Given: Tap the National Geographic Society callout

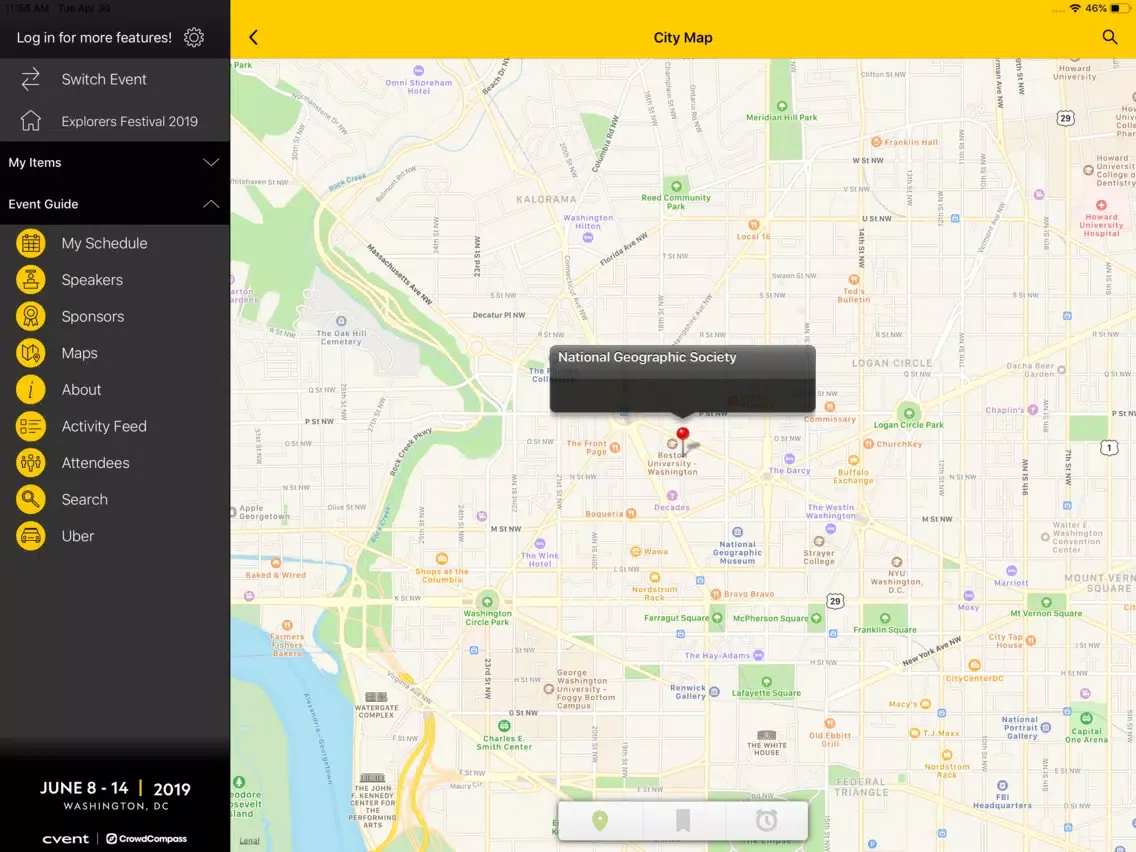Looking at the screenshot, I should click(682, 379).
